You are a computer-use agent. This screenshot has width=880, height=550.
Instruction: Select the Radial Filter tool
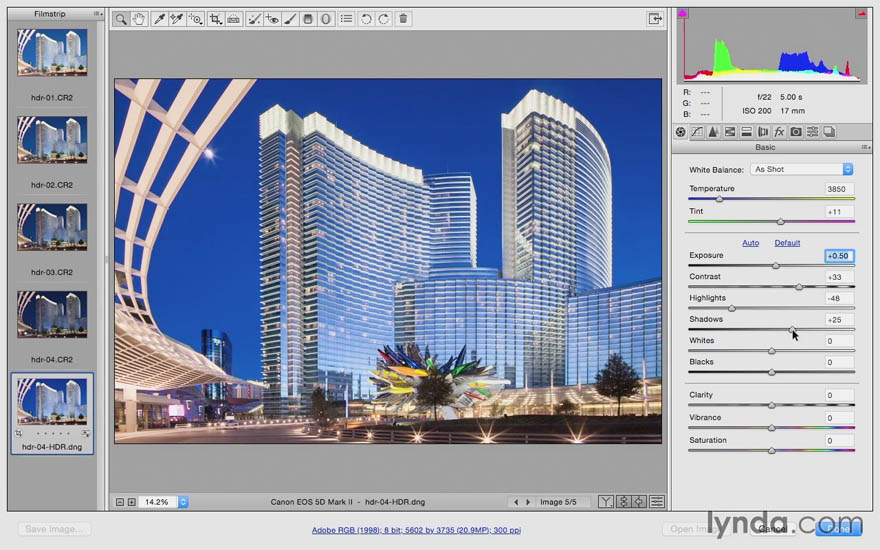(326, 19)
